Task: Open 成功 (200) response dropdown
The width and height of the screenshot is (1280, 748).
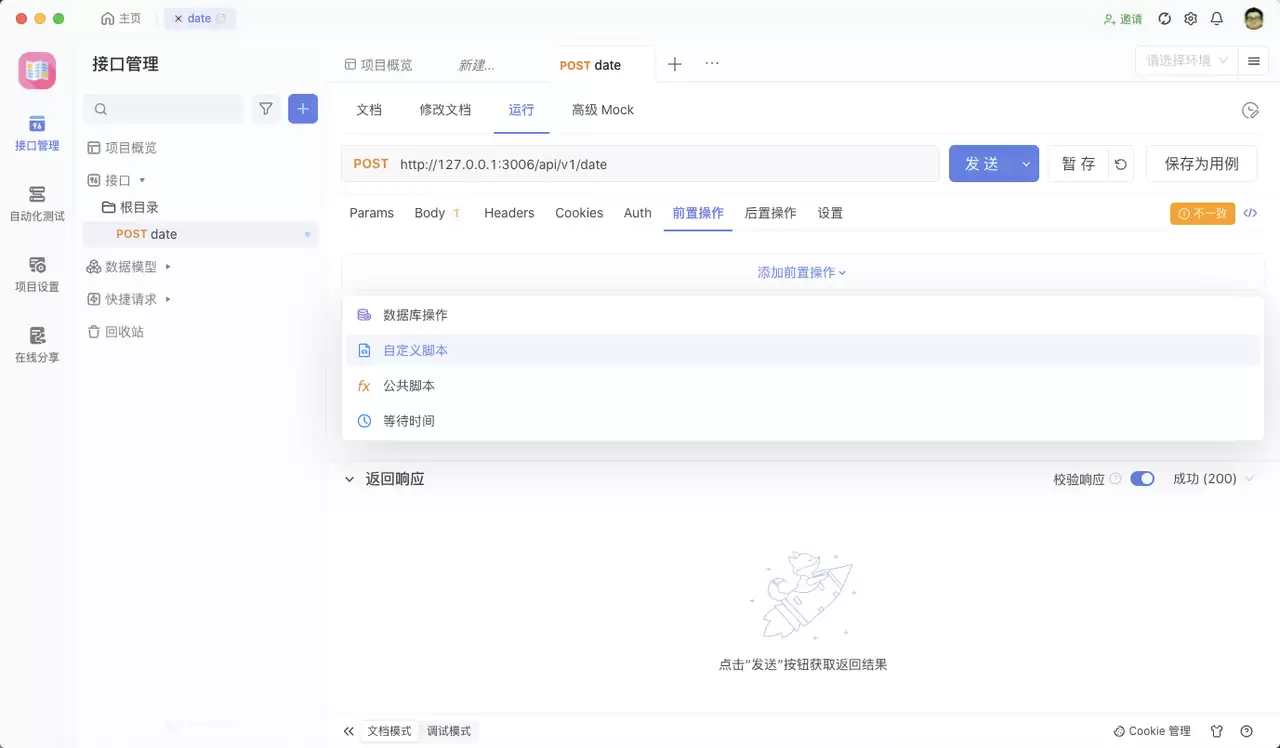Action: pos(1213,479)
